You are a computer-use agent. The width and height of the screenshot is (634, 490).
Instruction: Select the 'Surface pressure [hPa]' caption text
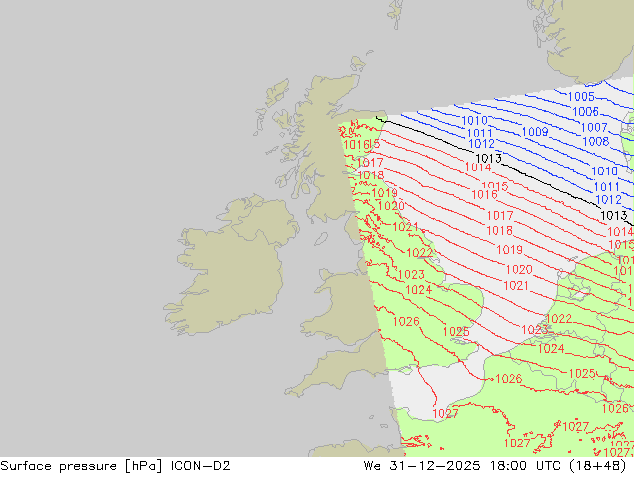pyautogui.click(x=81, y=466)
